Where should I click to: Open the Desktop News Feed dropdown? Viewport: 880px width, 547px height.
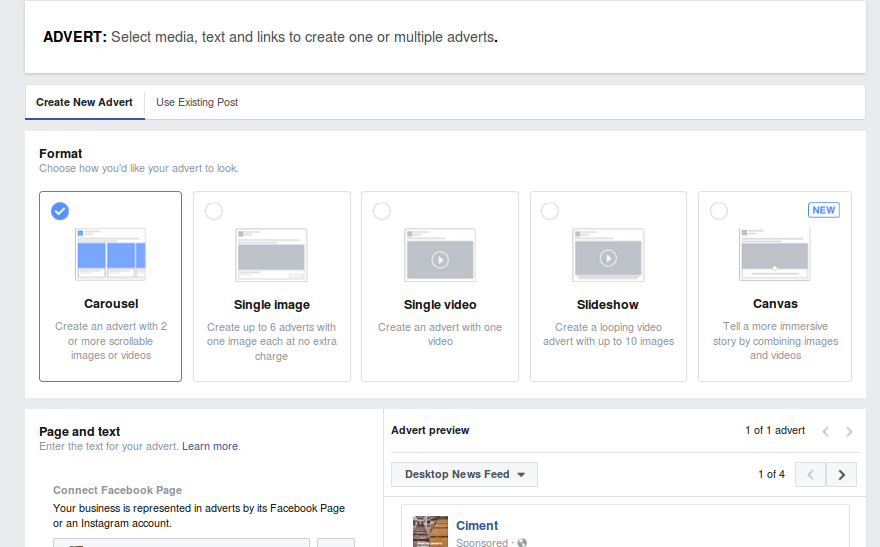[464, 474]
